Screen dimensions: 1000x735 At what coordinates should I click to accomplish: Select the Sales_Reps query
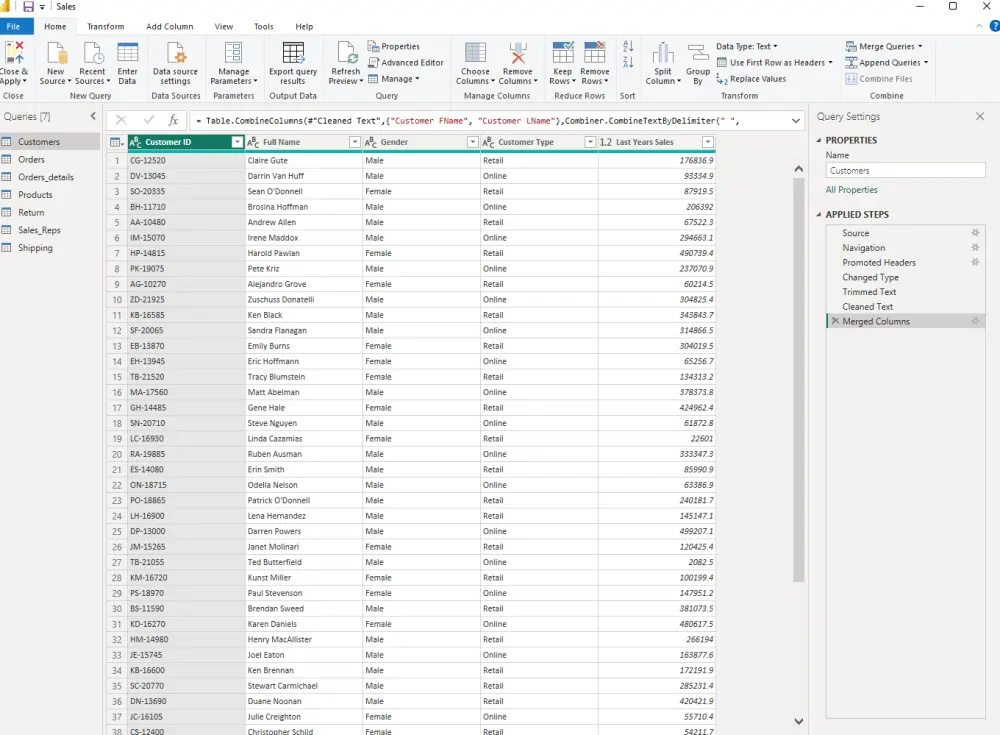[x=50, y=230]
